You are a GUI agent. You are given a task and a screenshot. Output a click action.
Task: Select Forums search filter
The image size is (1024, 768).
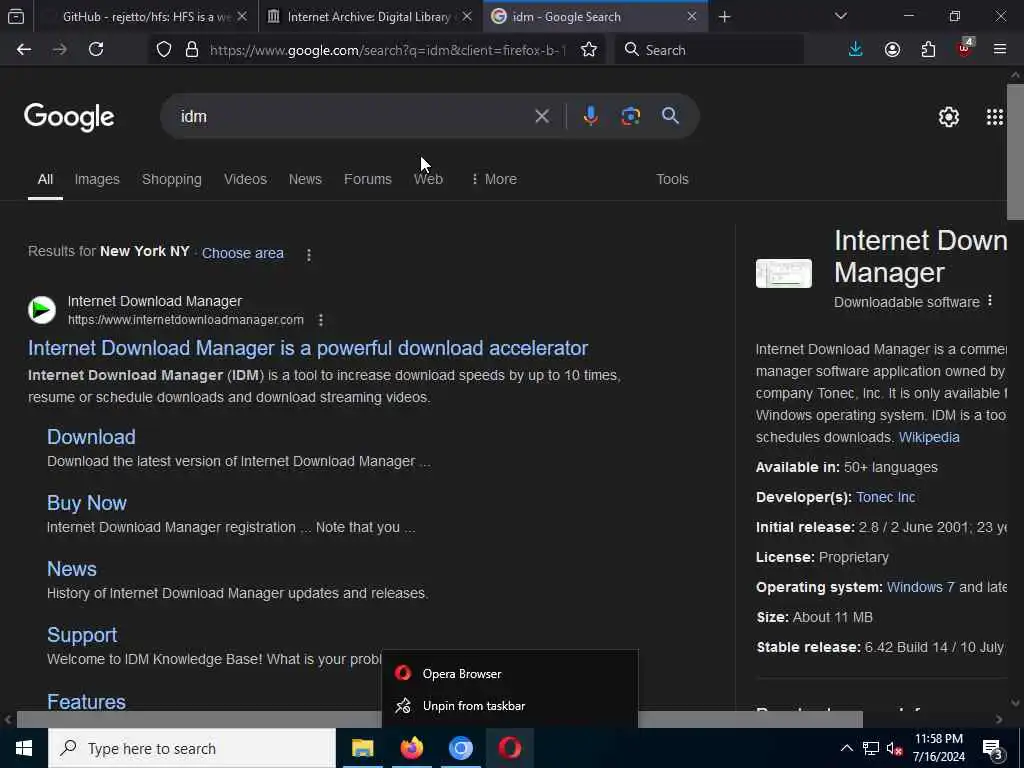368,180
